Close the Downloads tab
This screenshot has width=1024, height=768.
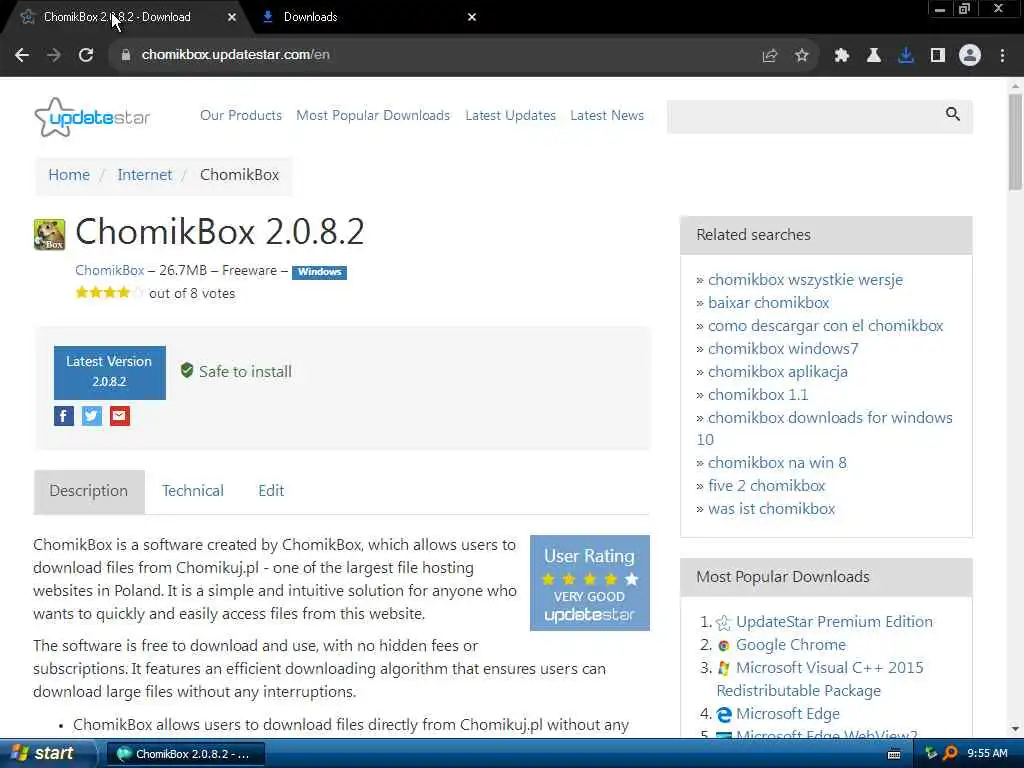click(472, 18)
